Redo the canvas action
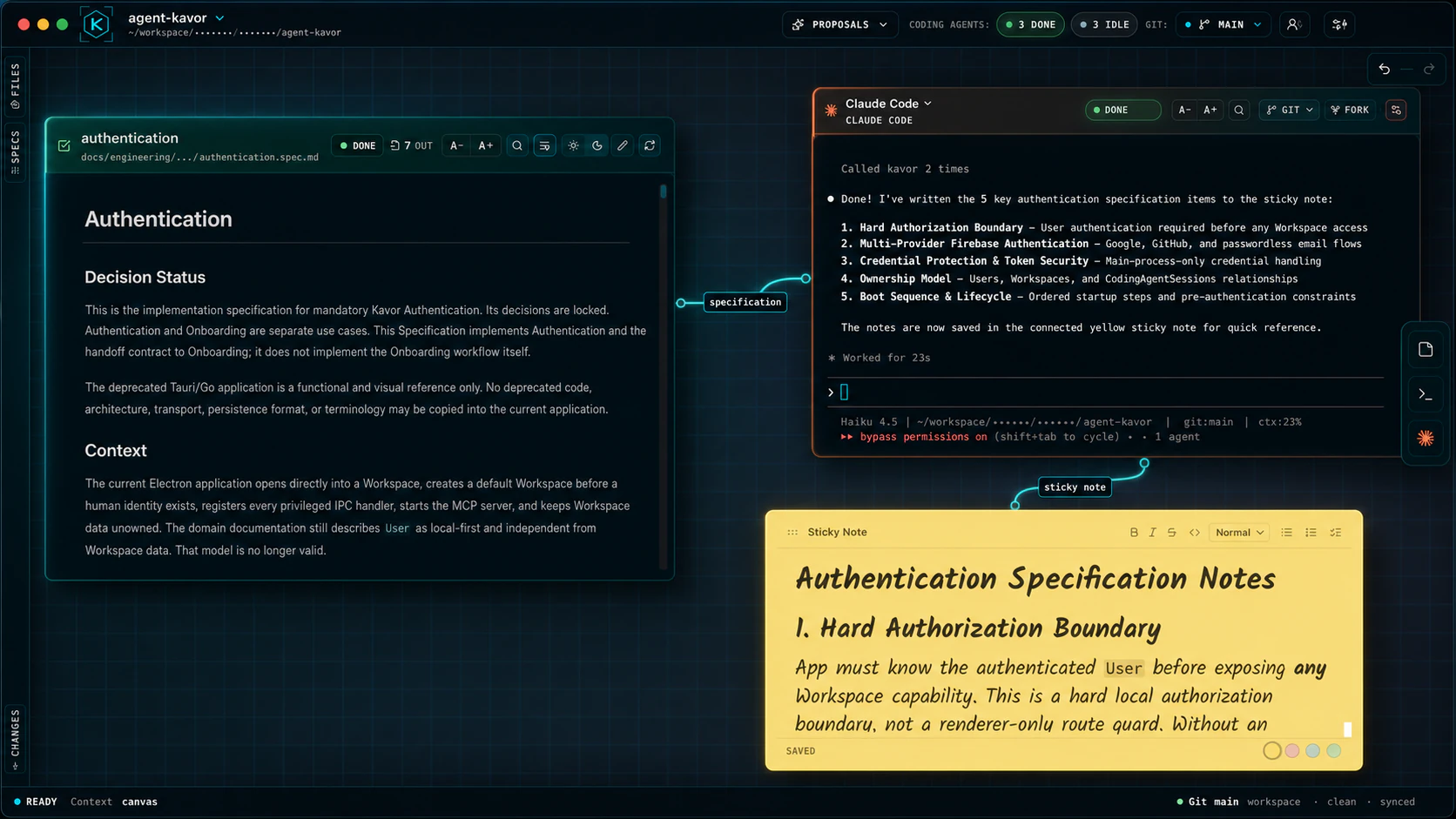Viewport: 1456px width, 819px height. (1429, 69)
